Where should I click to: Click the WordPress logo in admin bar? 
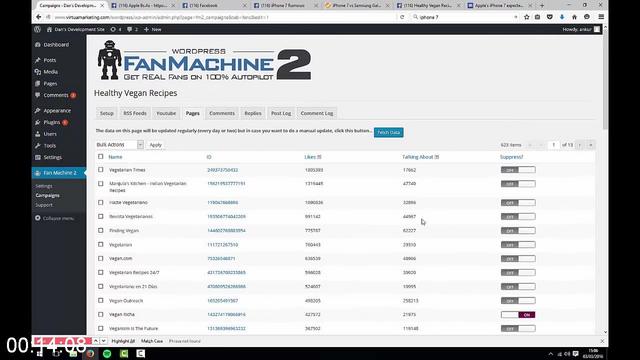click(x=38, y=29)
